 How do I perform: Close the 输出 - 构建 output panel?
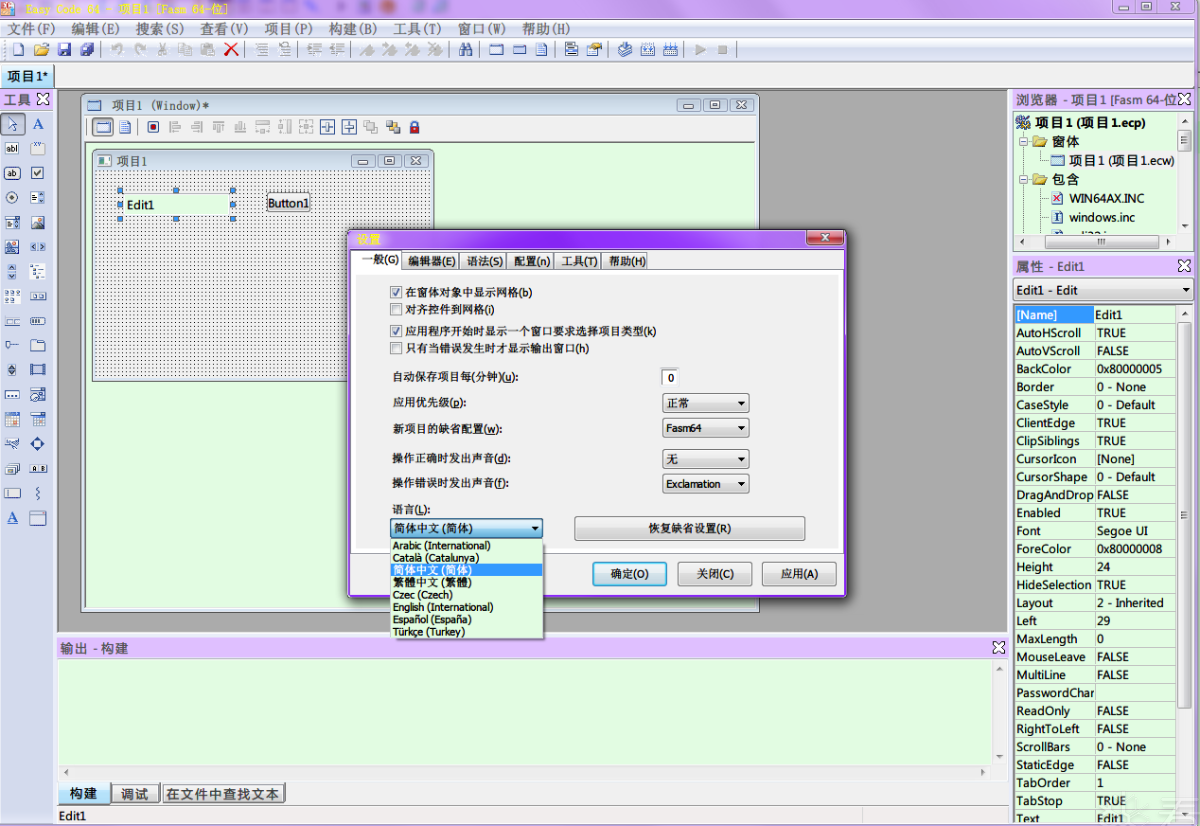(x=998, y=648)
